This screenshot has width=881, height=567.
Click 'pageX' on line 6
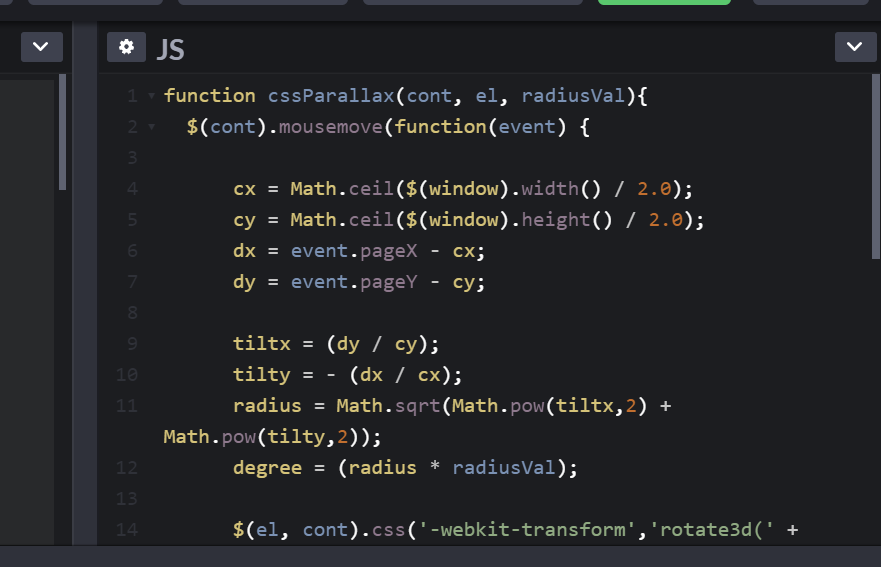click(388, 251)
